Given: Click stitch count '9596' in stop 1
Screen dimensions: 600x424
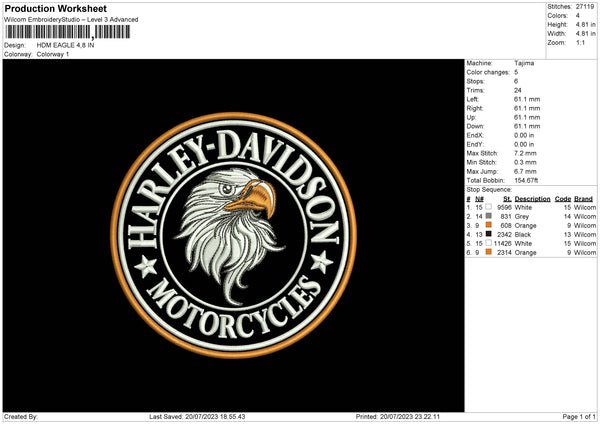Looking at the screenshot, I should click(x=504, y=207).
